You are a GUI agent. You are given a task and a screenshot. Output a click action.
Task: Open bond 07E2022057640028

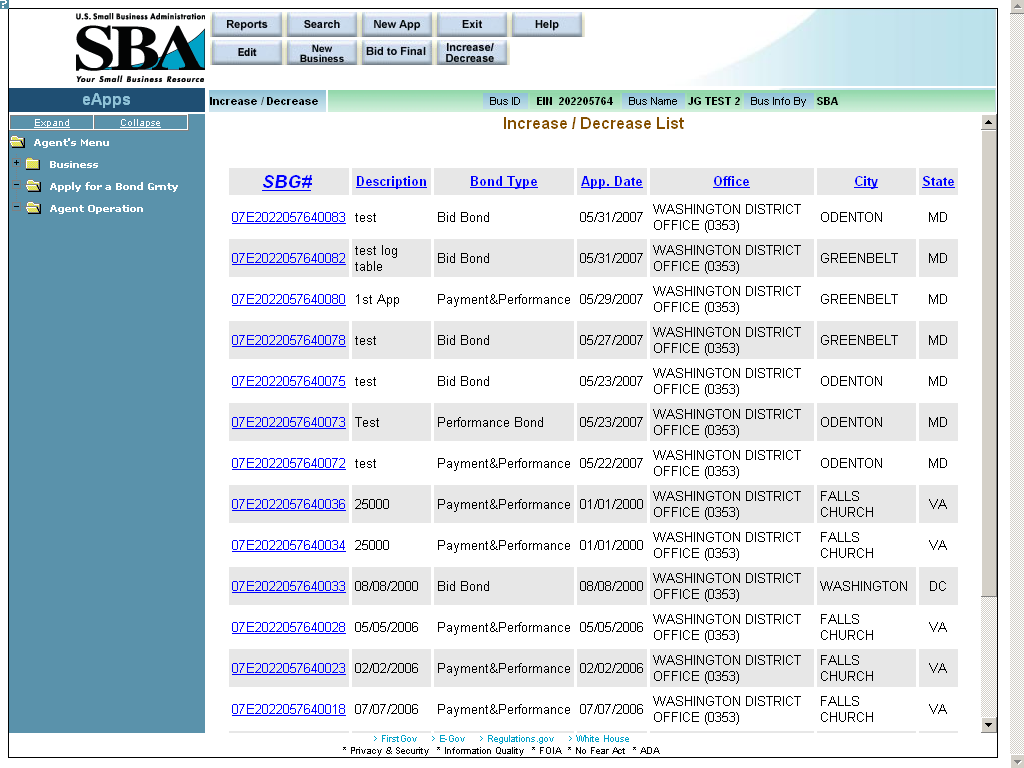(x=289, y=628)
